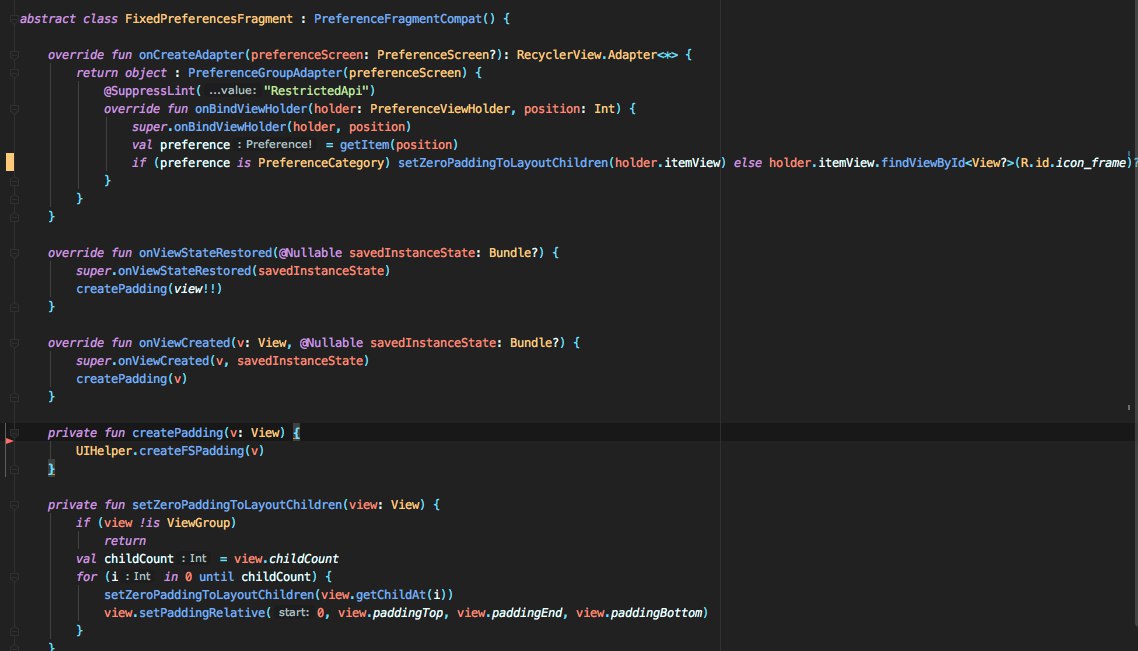Collapse the onViewStateRestored function fold marker
Viewport: 1138px width, 651px height.
pos(14,253)
